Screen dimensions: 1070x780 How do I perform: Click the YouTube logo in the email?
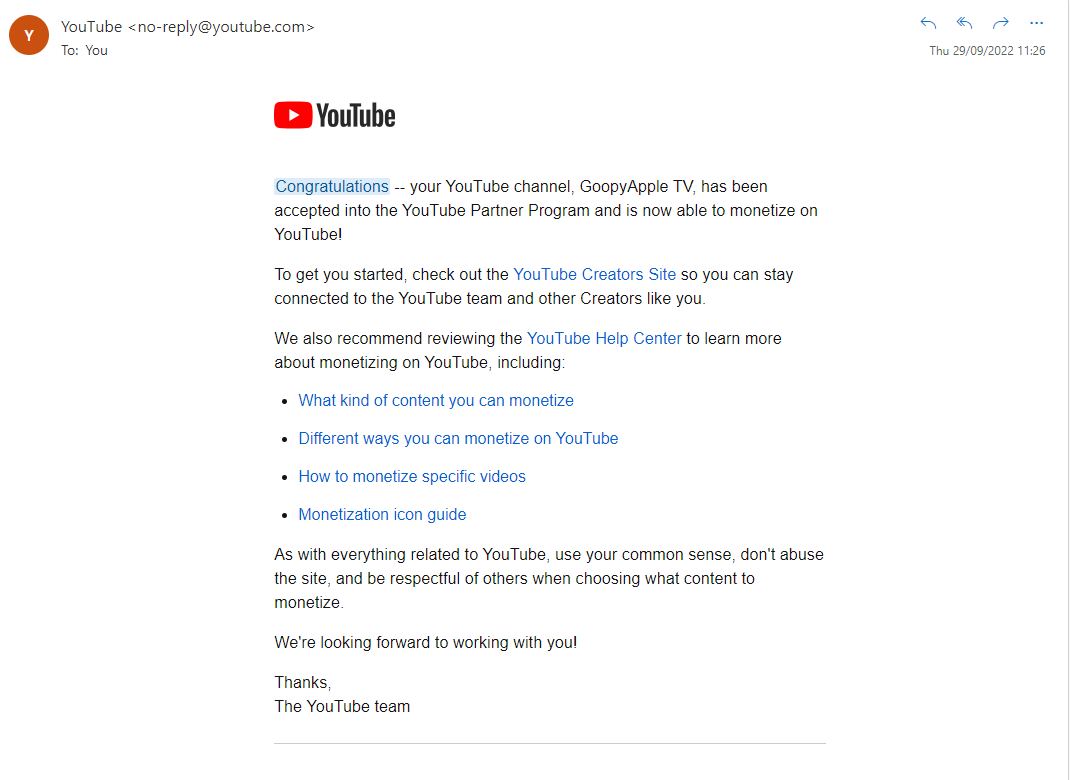point(334,115)
